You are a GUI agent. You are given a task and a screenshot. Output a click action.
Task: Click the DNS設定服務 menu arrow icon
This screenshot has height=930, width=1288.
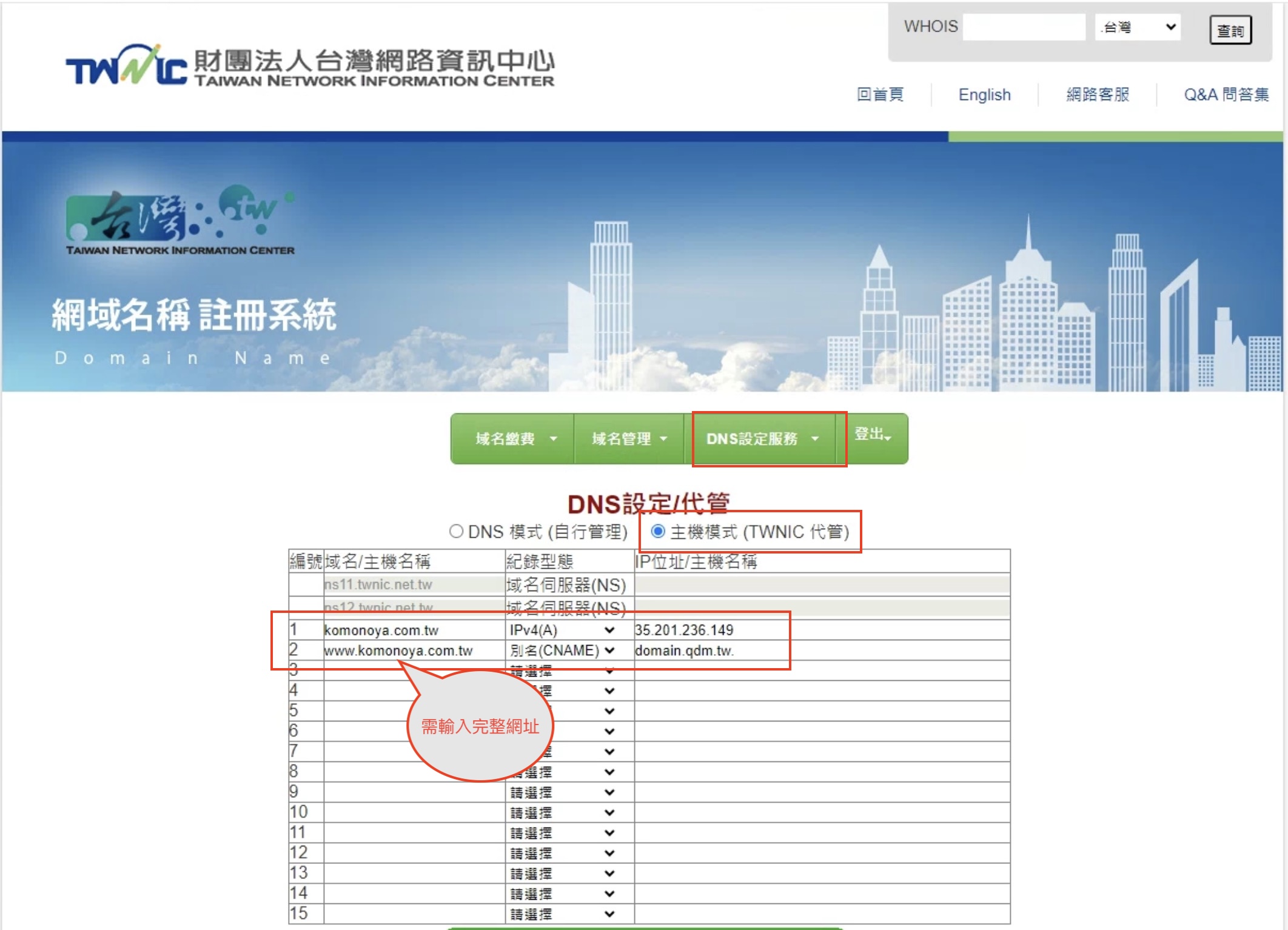[815, 438]
